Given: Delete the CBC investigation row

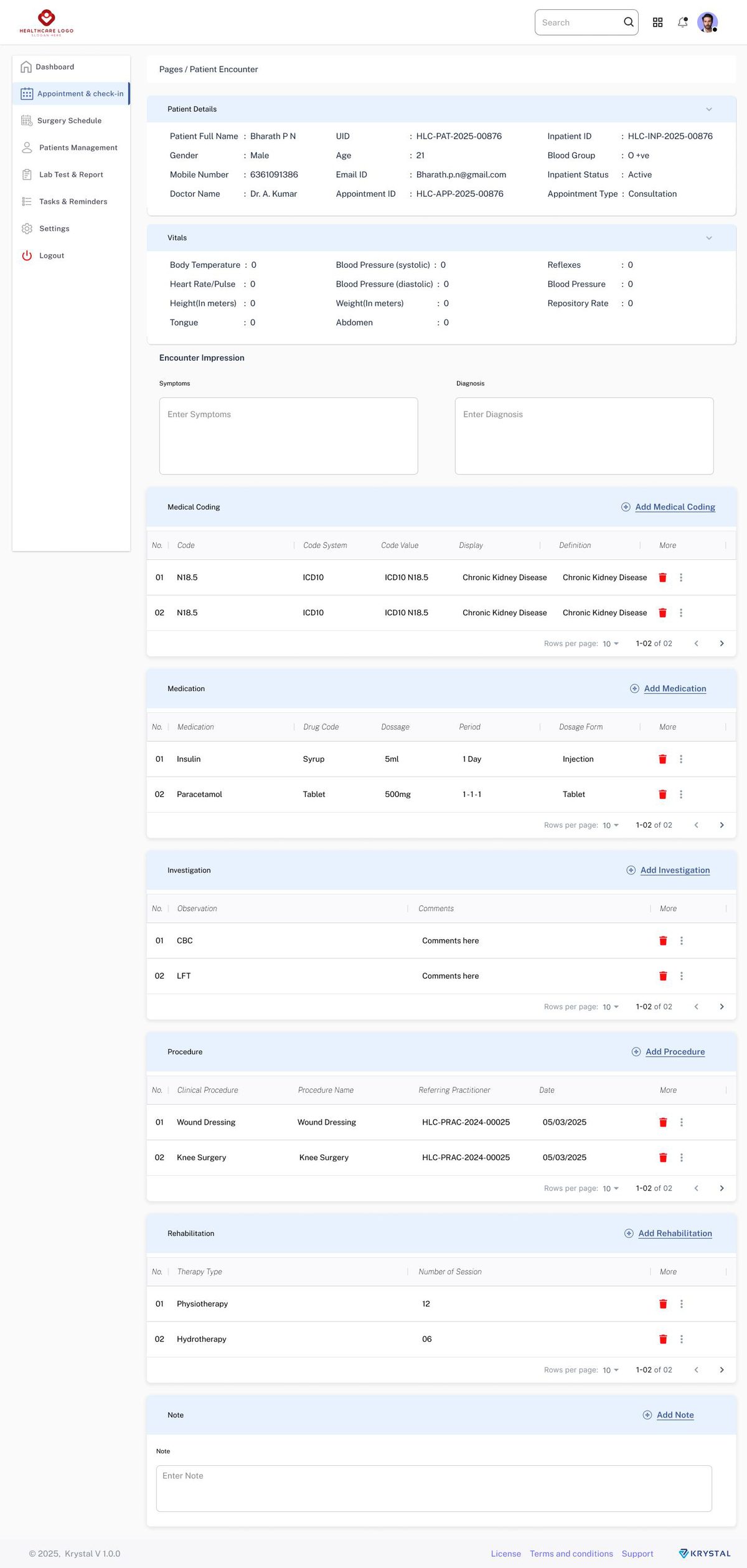Looking at the screenshot, I should pyautogui.click(x=663, y=941).
